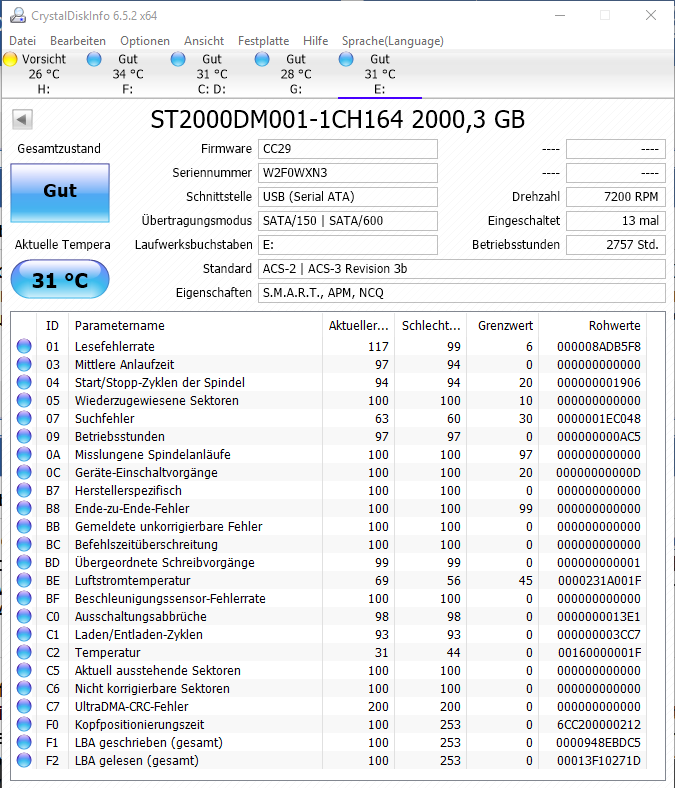This screenshot has height=788, width=675.
Task: Click the status orb for Wiederzugewiesene Sektoren
Action: click(24, 401)
